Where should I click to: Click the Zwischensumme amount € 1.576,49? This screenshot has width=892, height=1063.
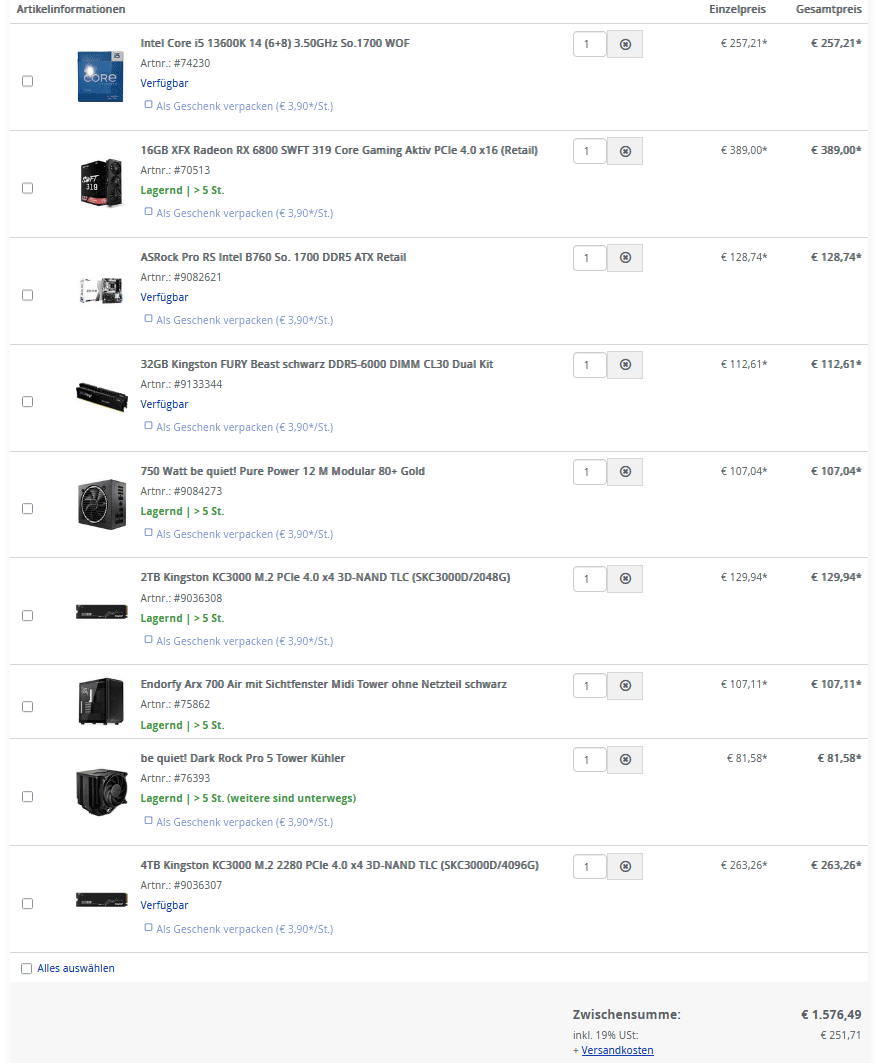click(831, 1015)
